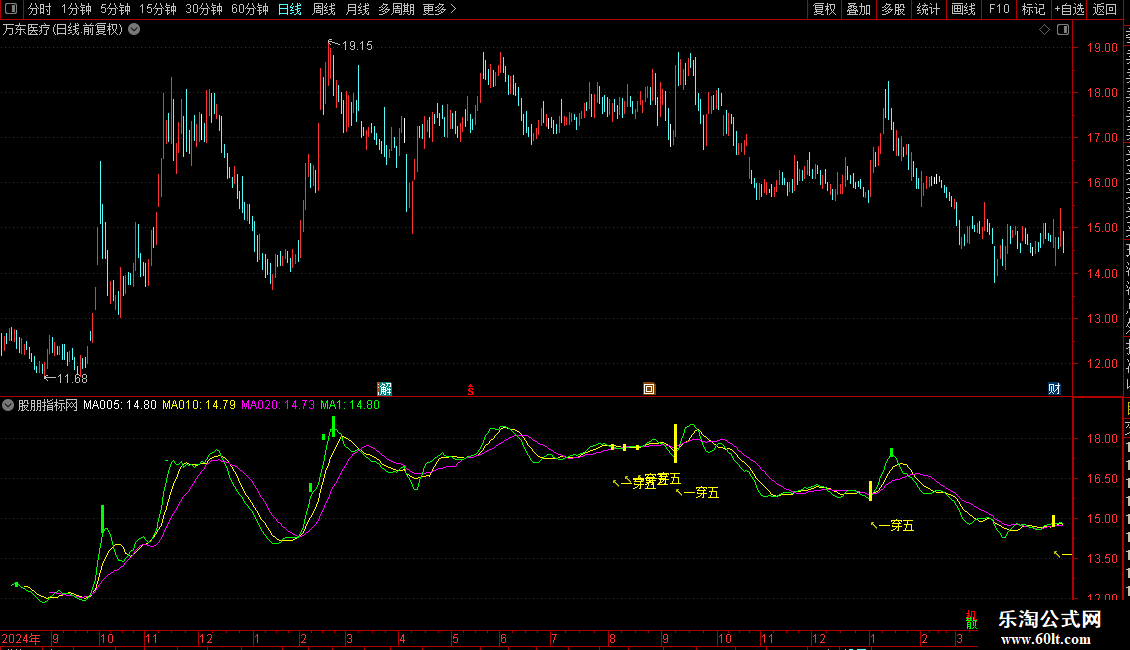Switch to the 月线 monthly chart
This screenshot has width=1130, height=650.
357,9
